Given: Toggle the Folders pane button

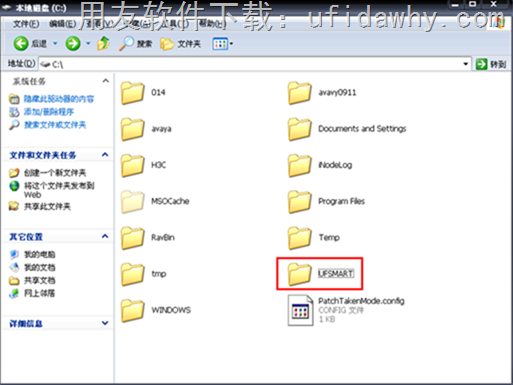Looking at the screenshot, I should pos(180,44).
